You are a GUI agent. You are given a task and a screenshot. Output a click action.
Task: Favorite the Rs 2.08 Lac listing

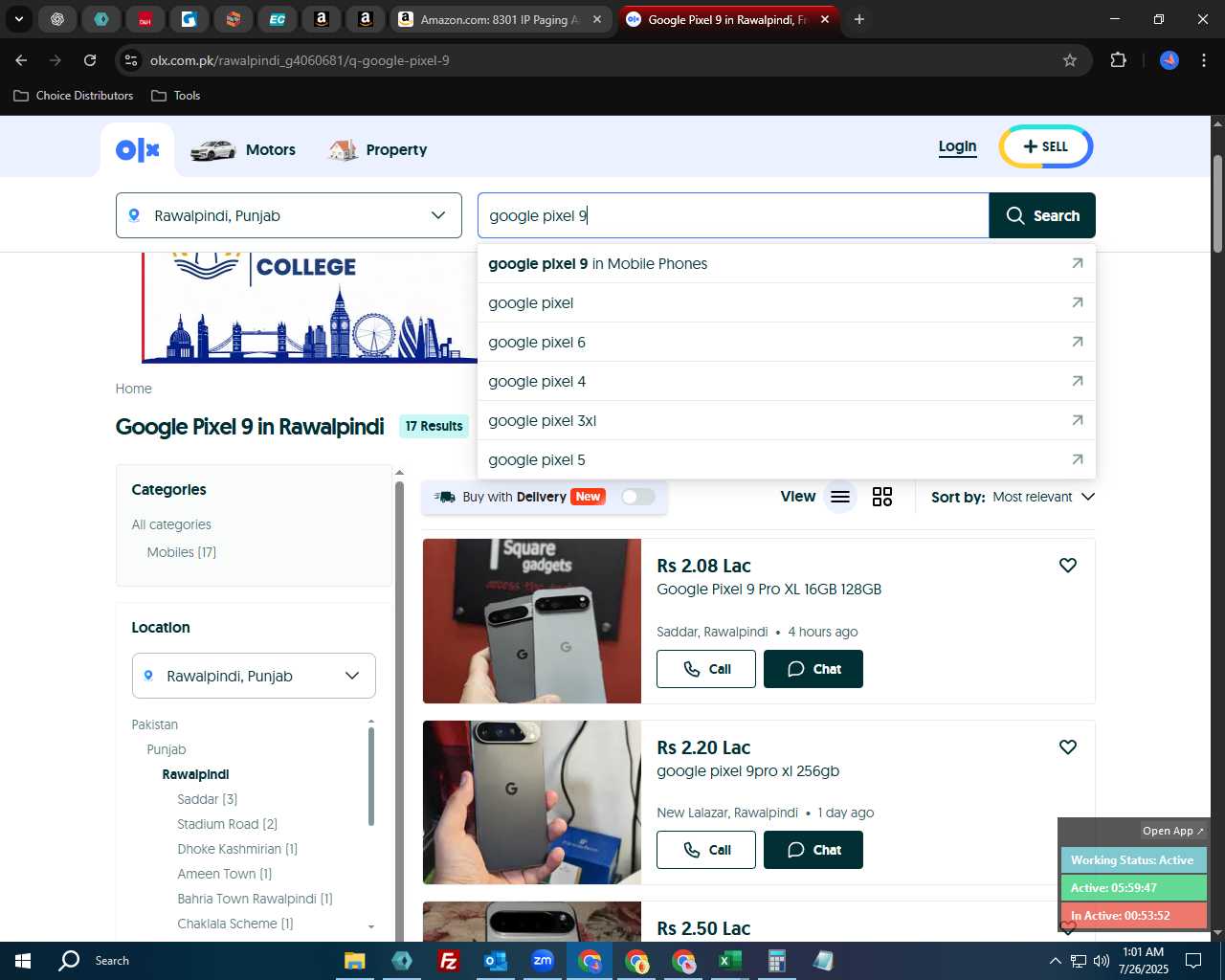point(1068,566)
